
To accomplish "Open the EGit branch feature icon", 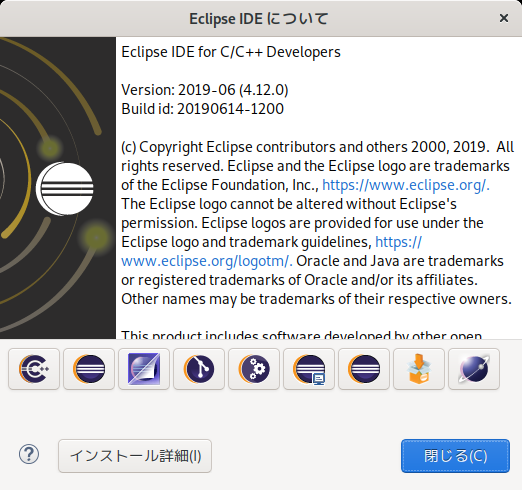I will pyautogui.click(x=199, y=369).
